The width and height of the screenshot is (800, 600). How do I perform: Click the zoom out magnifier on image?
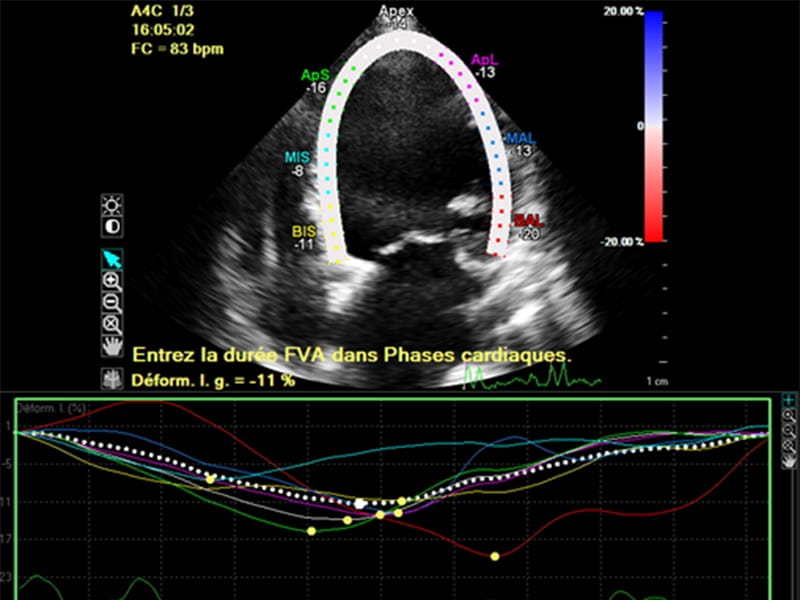click(x=113, y=302)
